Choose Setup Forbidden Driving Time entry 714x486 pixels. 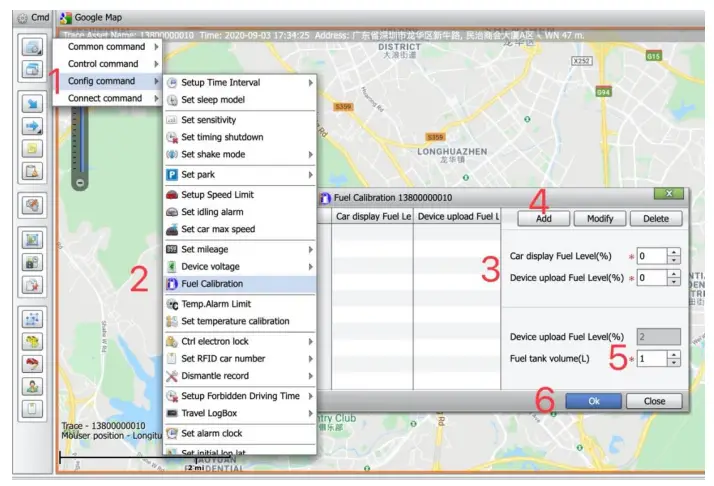pos(240,396)
